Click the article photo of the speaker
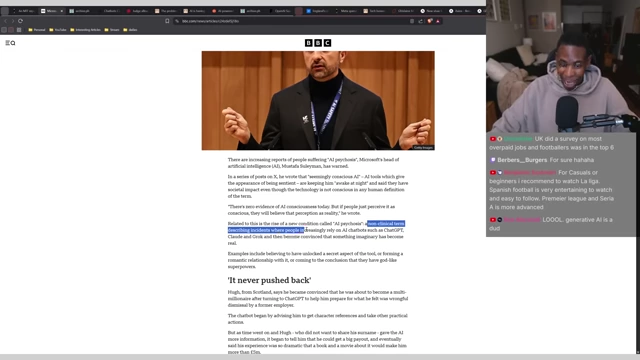Viewport: 640px width, 360px height. (318, 100)
